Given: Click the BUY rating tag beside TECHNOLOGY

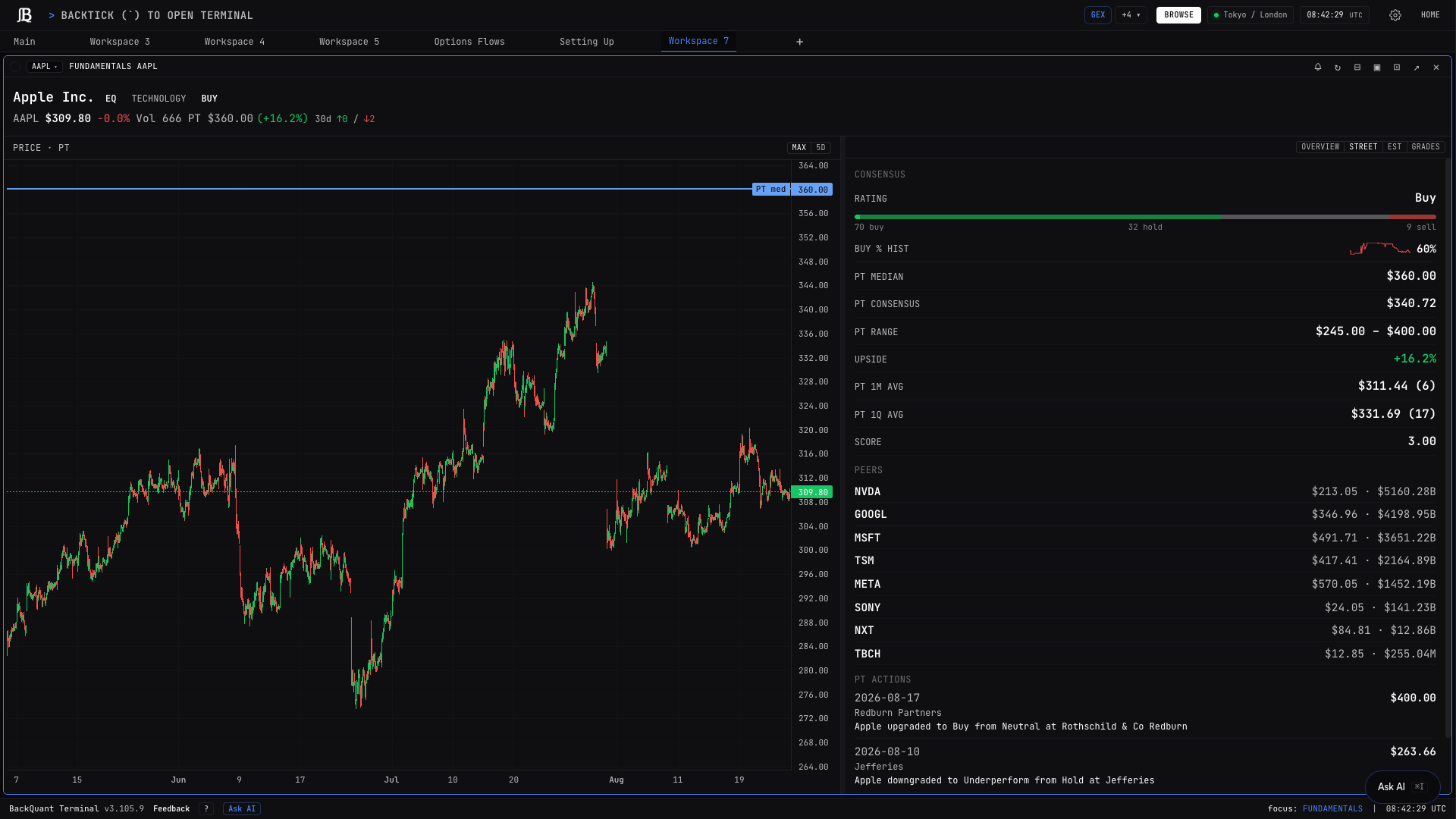Looking at the screenshot, I should (x=209, y=99).
